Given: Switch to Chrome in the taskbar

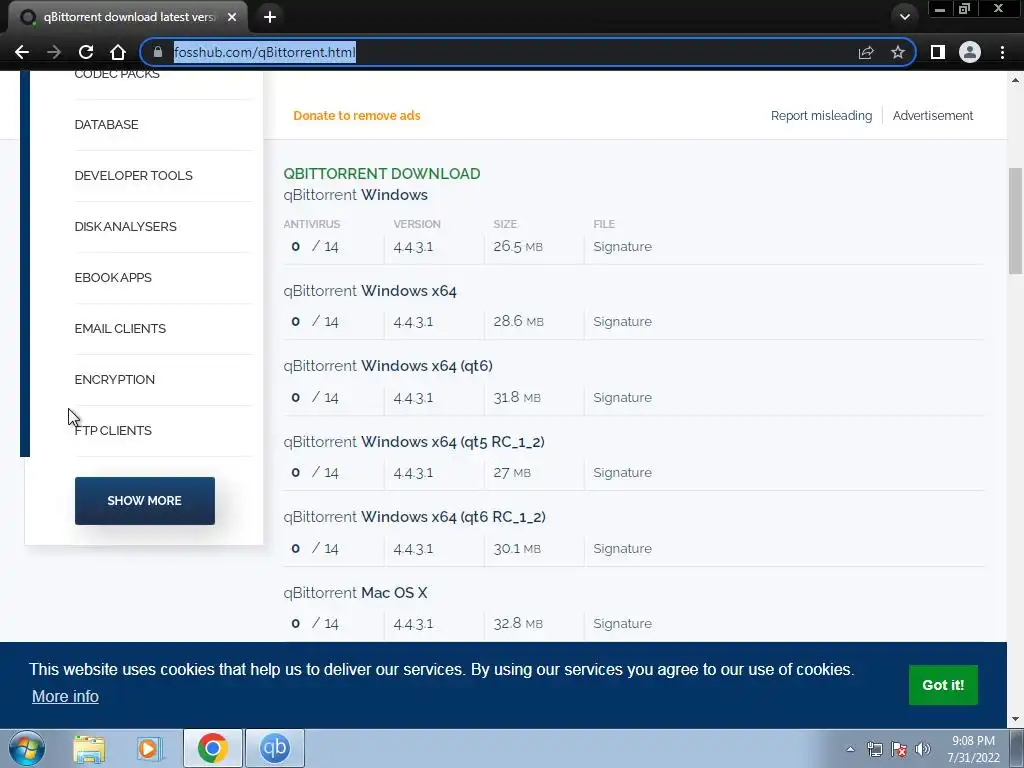Looking at the screenshot, I should tap(213, 748).
